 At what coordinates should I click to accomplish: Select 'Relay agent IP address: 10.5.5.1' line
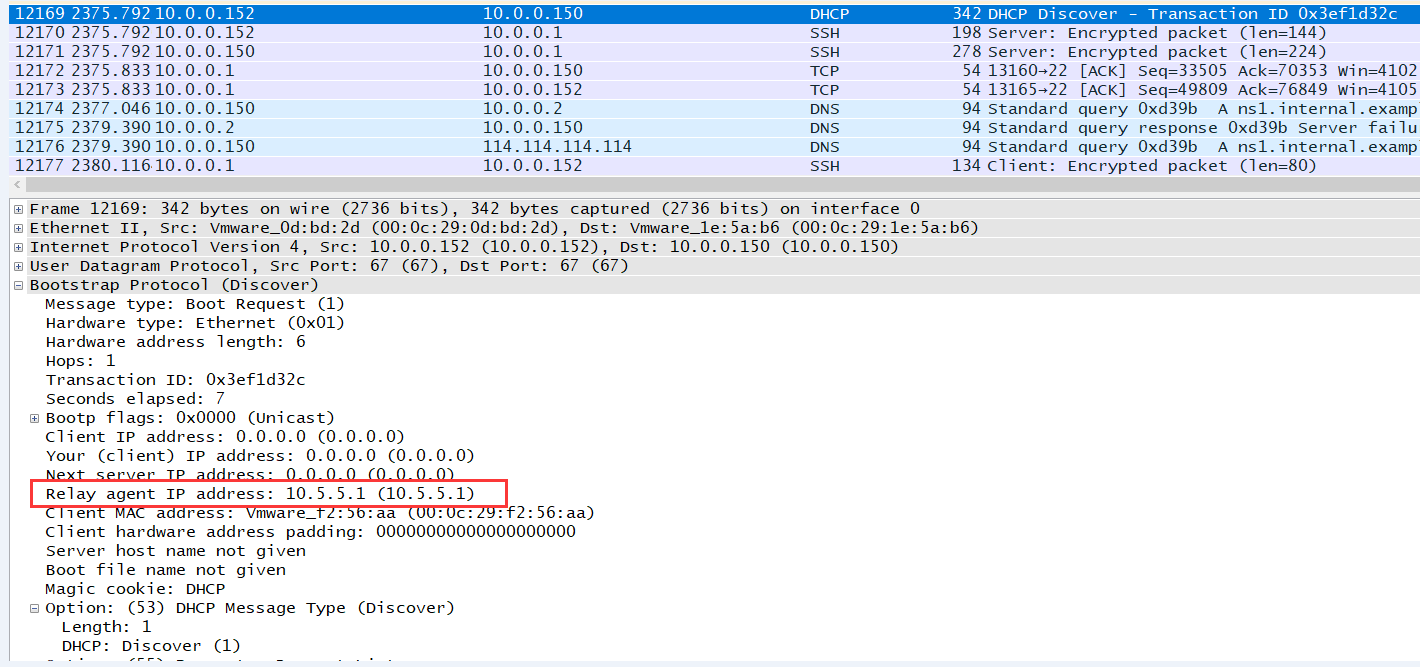tap(260, 494)
